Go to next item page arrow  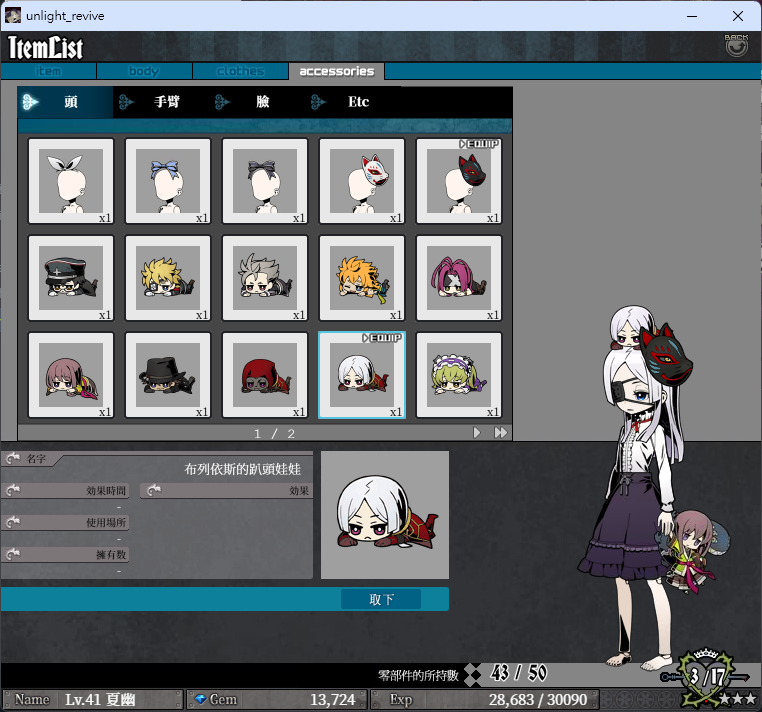(x=477, y=433)
